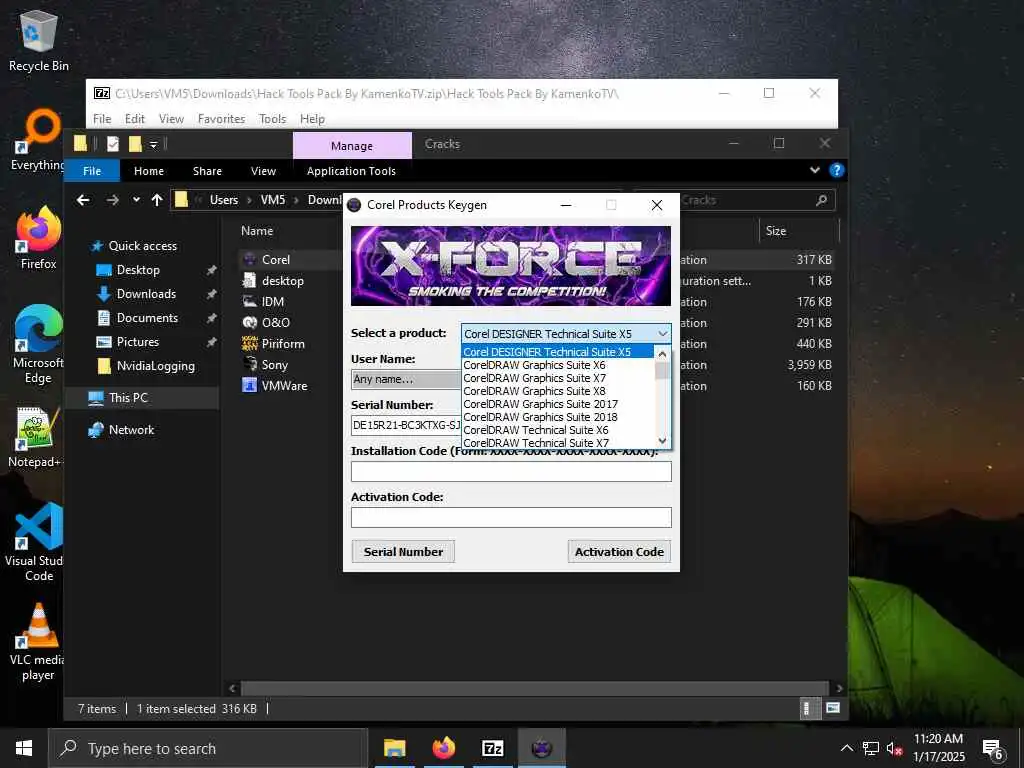This screenshot has width=1024, height=768.
Task: Open 7-Zip Help menu
Action: [x=312, y=119]
